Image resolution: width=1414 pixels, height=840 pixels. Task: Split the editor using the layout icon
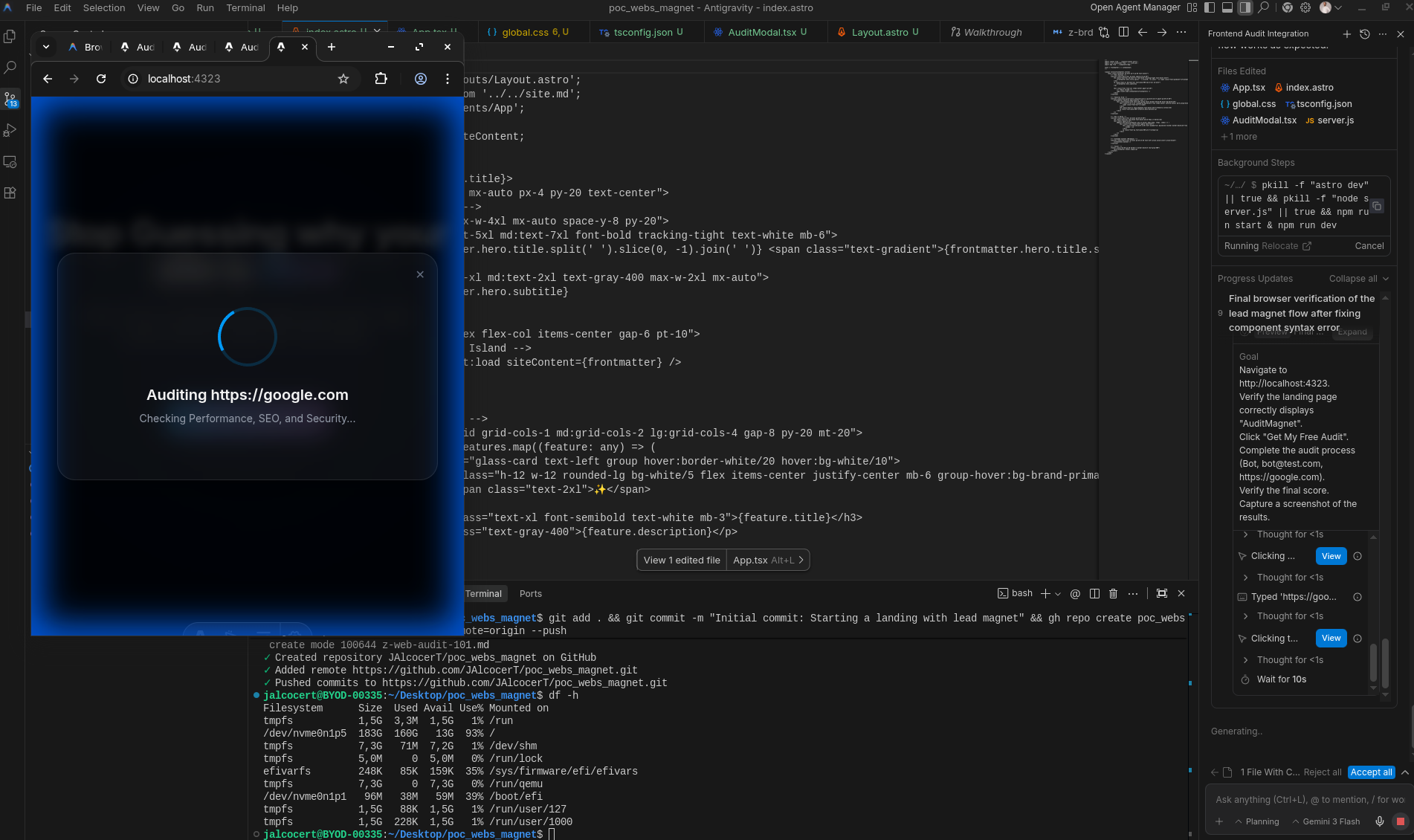pyautogui.click(x=1123, y=32)
